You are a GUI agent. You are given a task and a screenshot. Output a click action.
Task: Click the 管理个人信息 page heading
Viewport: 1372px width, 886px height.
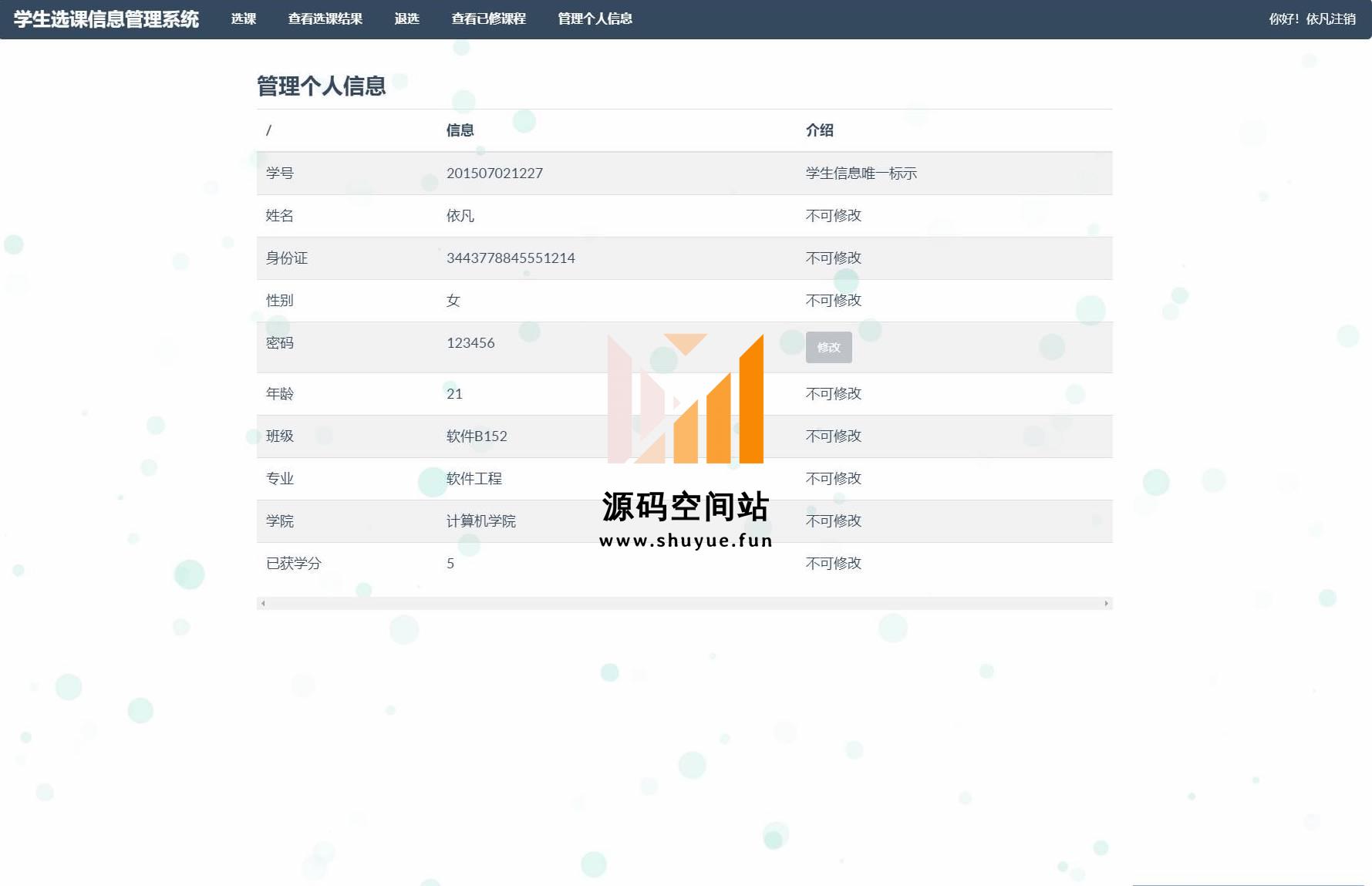pyautogui.click(x=322, y=86)
